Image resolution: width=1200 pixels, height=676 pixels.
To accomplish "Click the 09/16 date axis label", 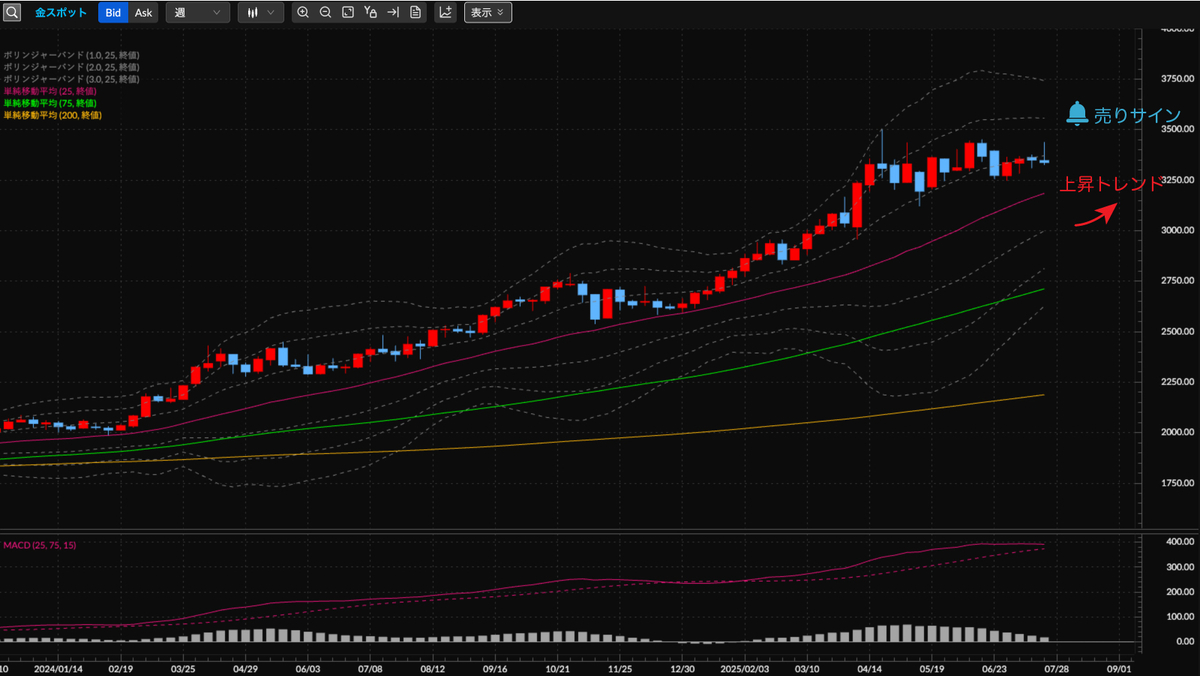I will click(x=495, y=667).
